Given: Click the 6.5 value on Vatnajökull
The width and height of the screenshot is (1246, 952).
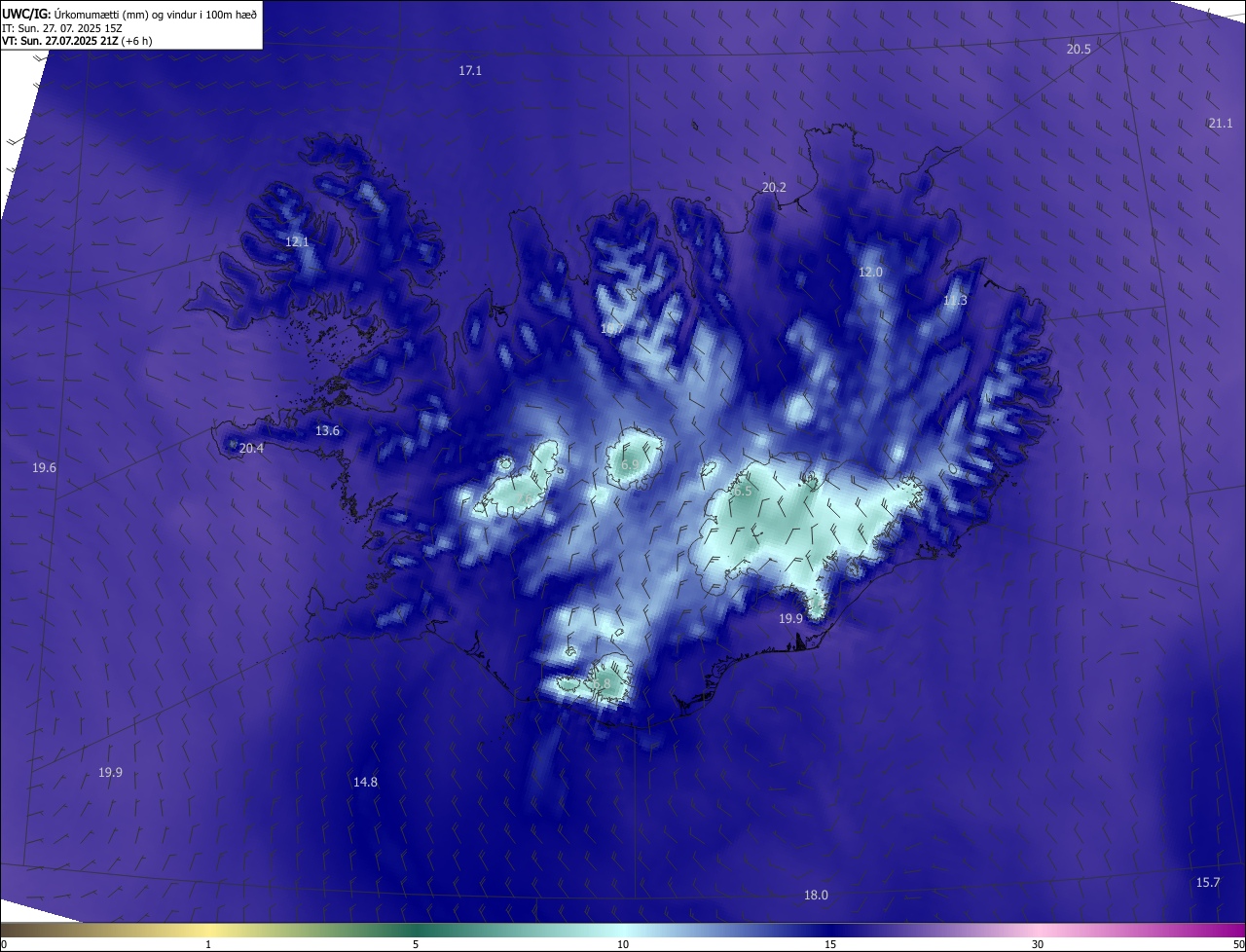Looking at the screenshot, I should coord(743,492).
